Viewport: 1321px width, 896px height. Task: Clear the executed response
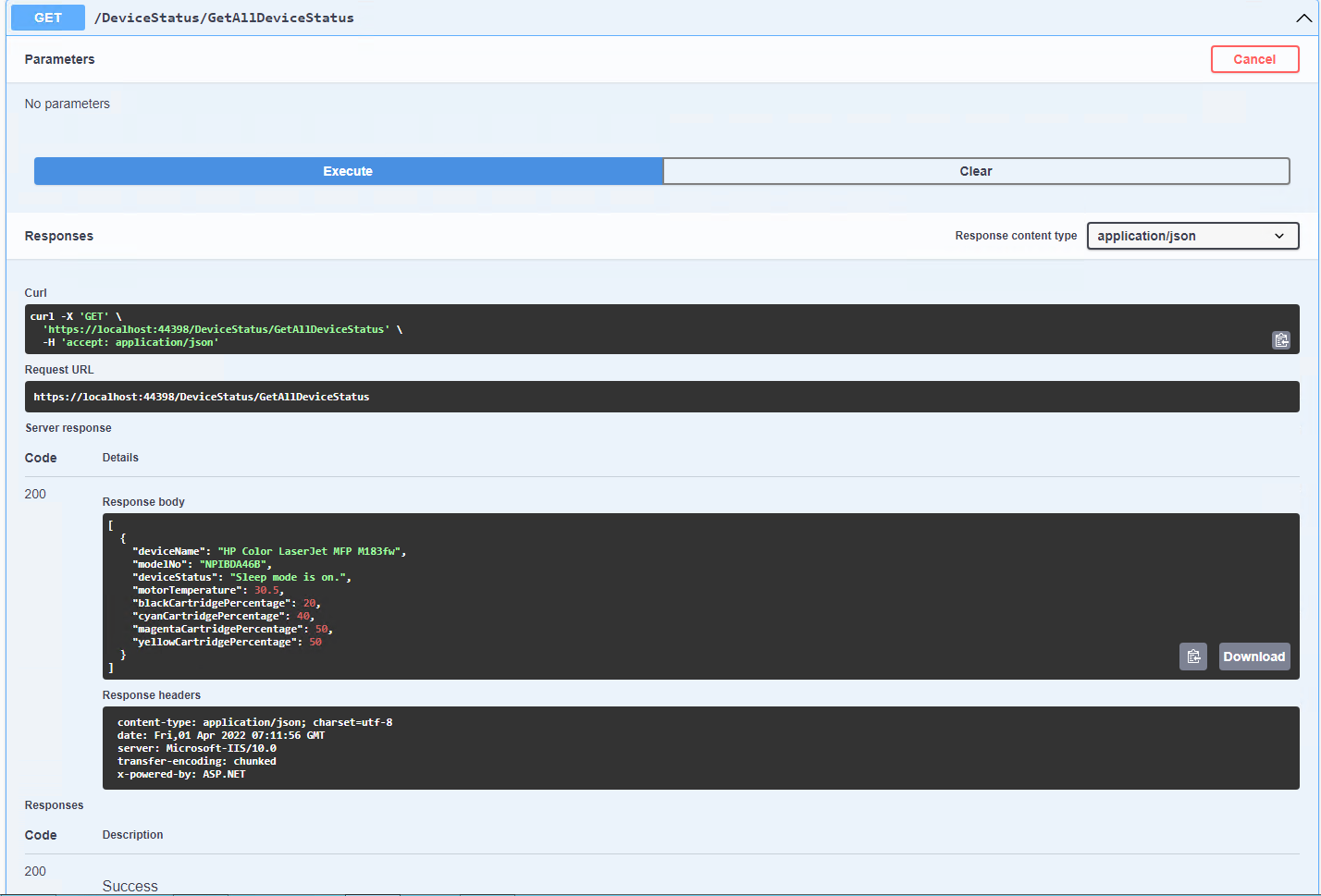(976, 171)
